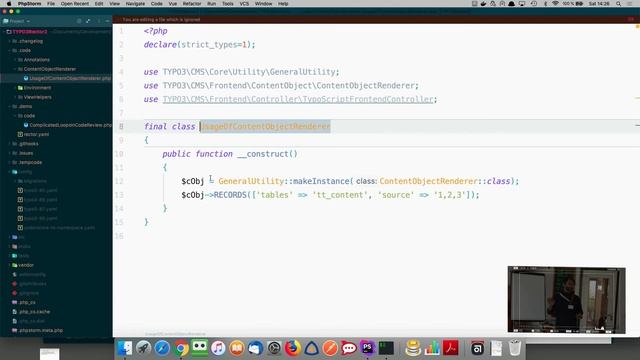Collapse the .code folder

click(10, 51)
